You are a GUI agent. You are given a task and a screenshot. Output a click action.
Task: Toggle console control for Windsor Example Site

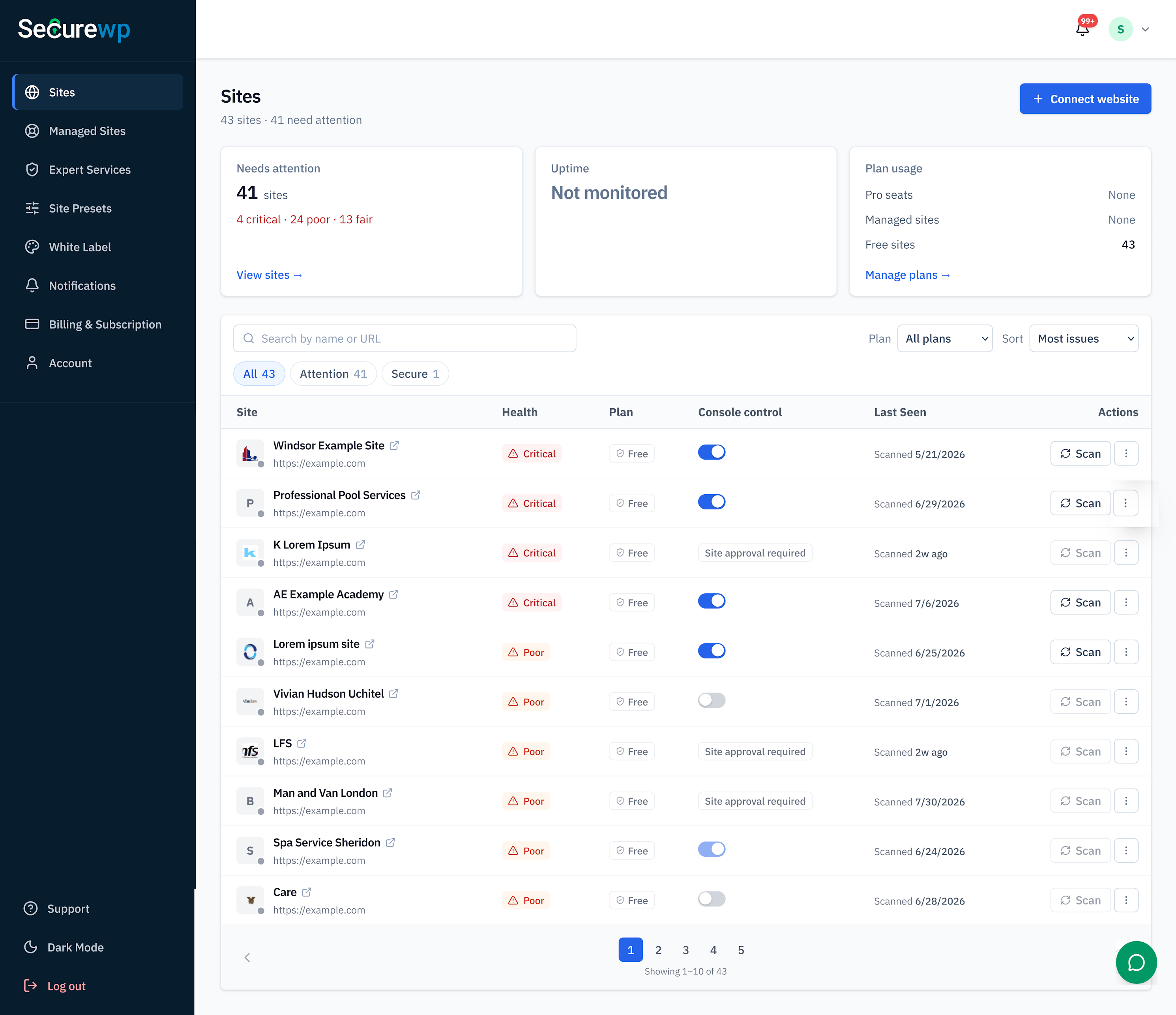tap(712, 452)
